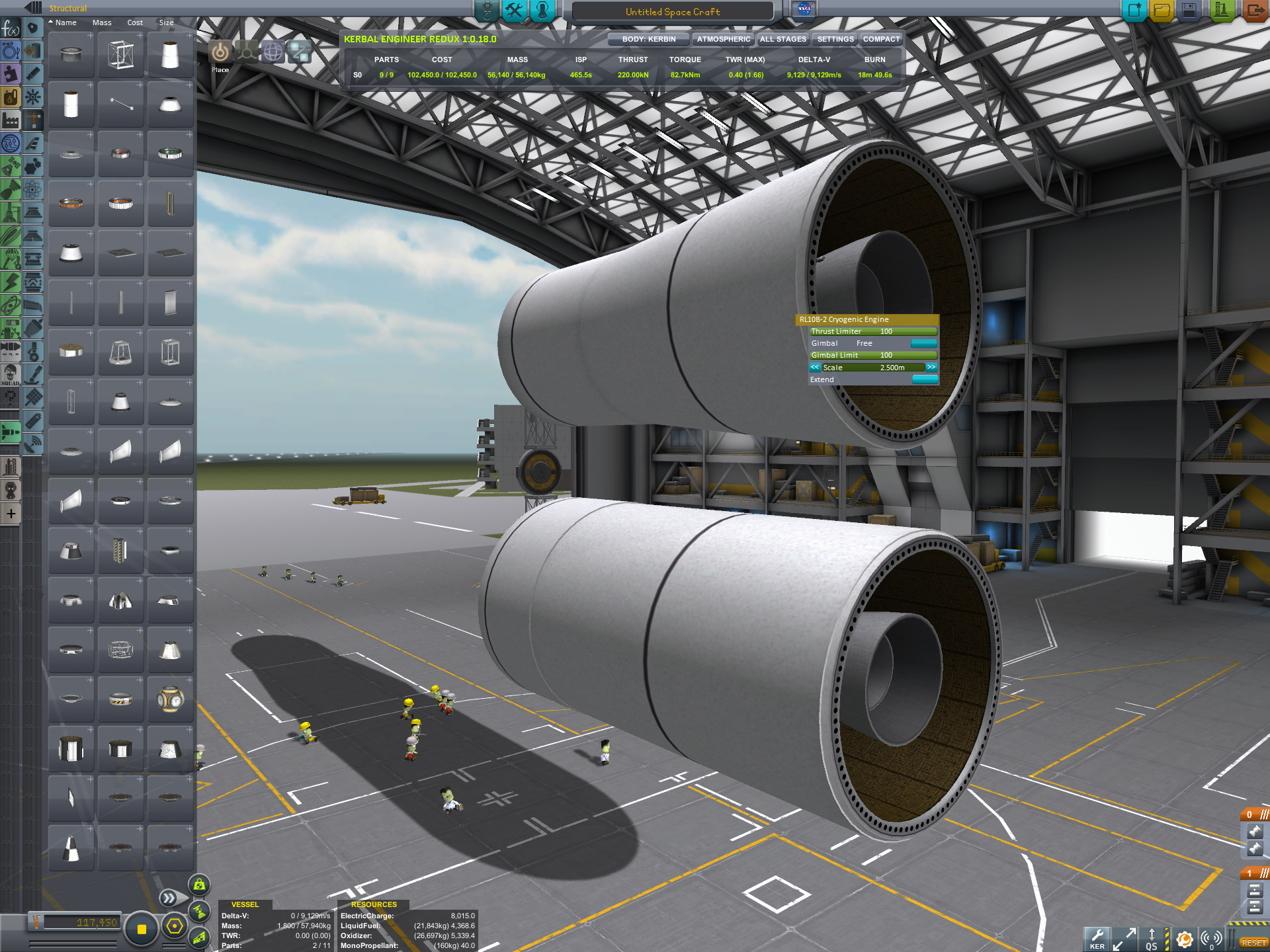
Task: Decrease Scale with << arrow
Action: (x=815, y=368)
